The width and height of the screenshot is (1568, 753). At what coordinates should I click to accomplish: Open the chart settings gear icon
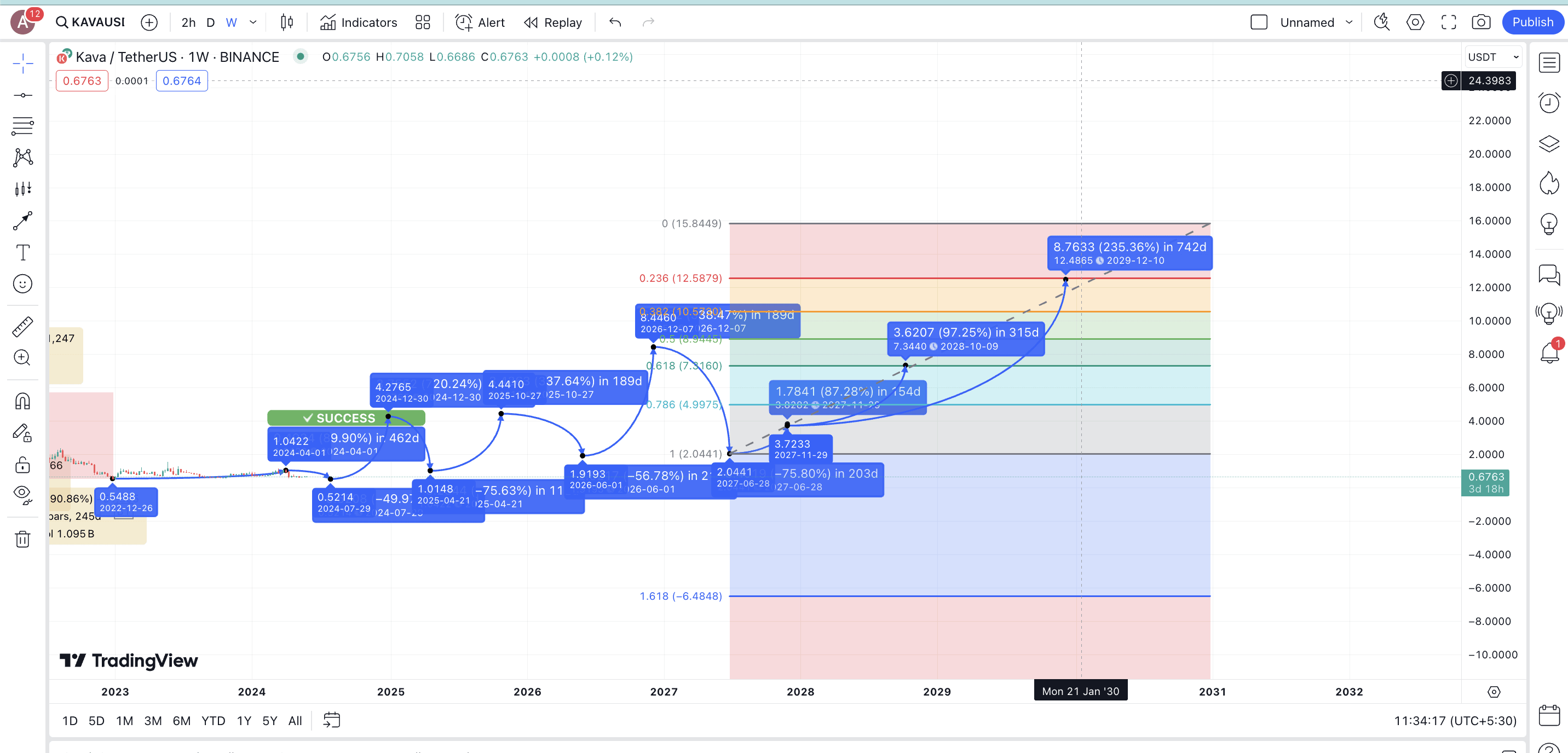point(1415,22)
